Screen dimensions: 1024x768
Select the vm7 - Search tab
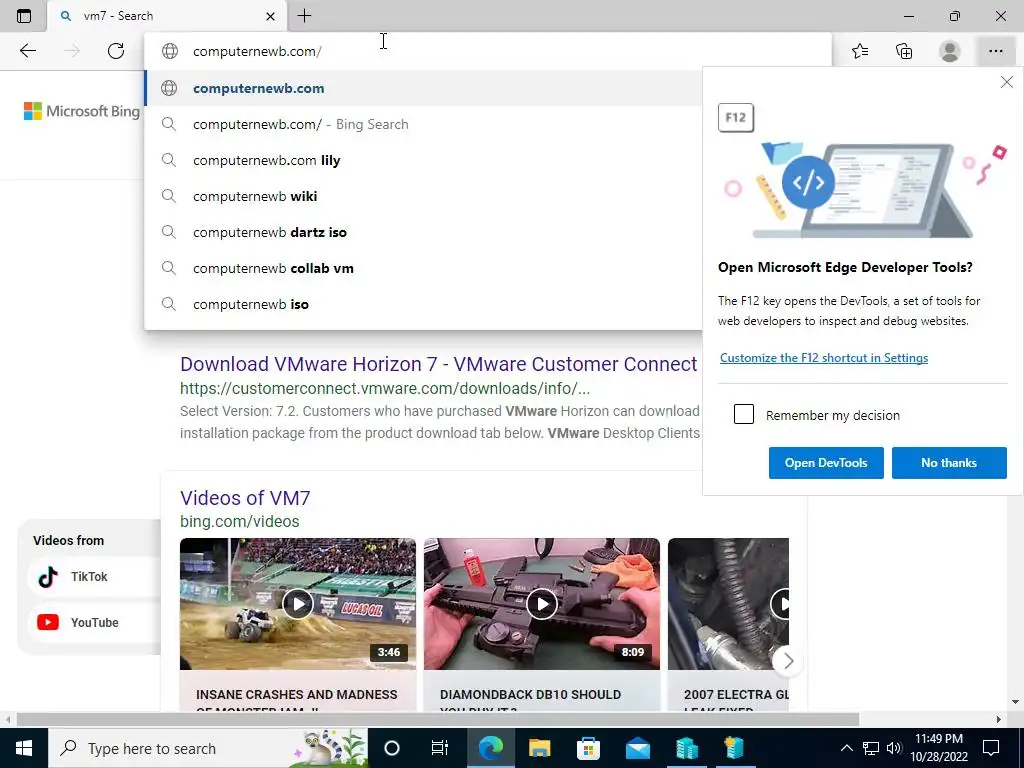coord(167,16)
